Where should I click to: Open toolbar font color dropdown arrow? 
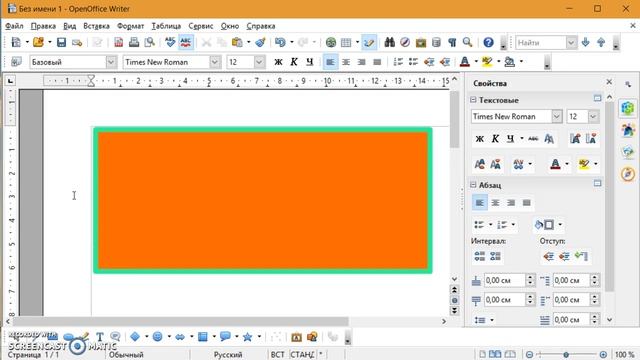pos(476,62)
